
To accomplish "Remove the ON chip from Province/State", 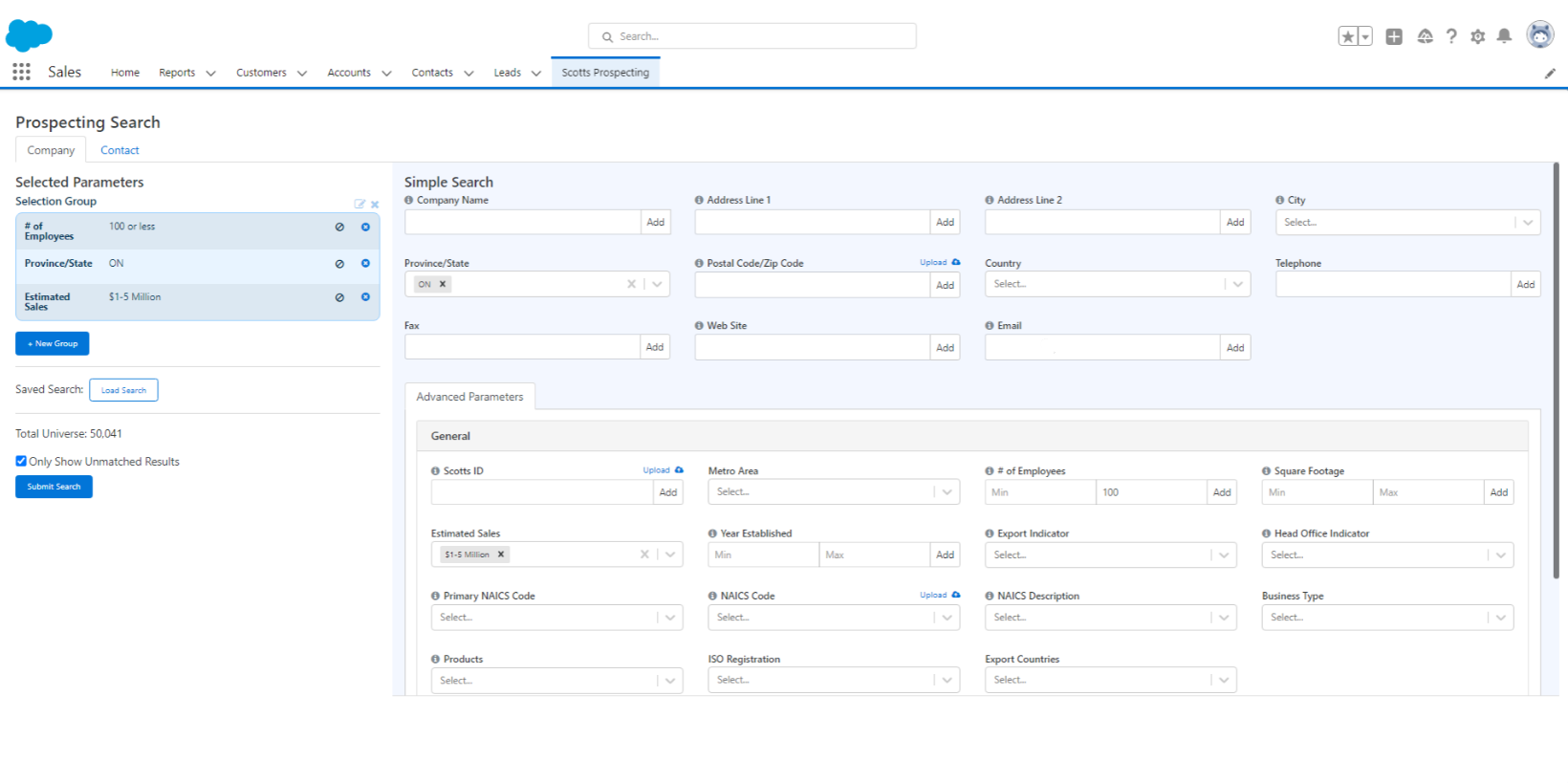I will (443, 284).
